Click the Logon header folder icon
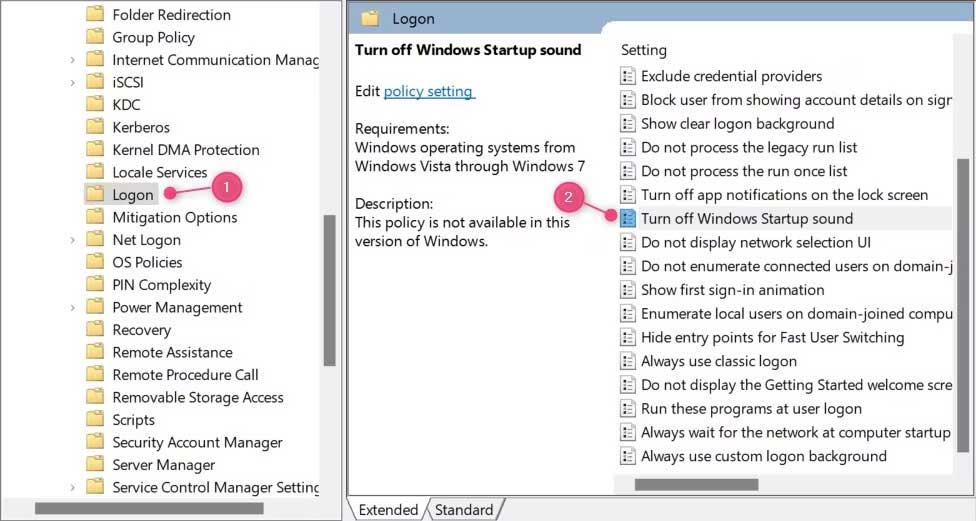 370,18
